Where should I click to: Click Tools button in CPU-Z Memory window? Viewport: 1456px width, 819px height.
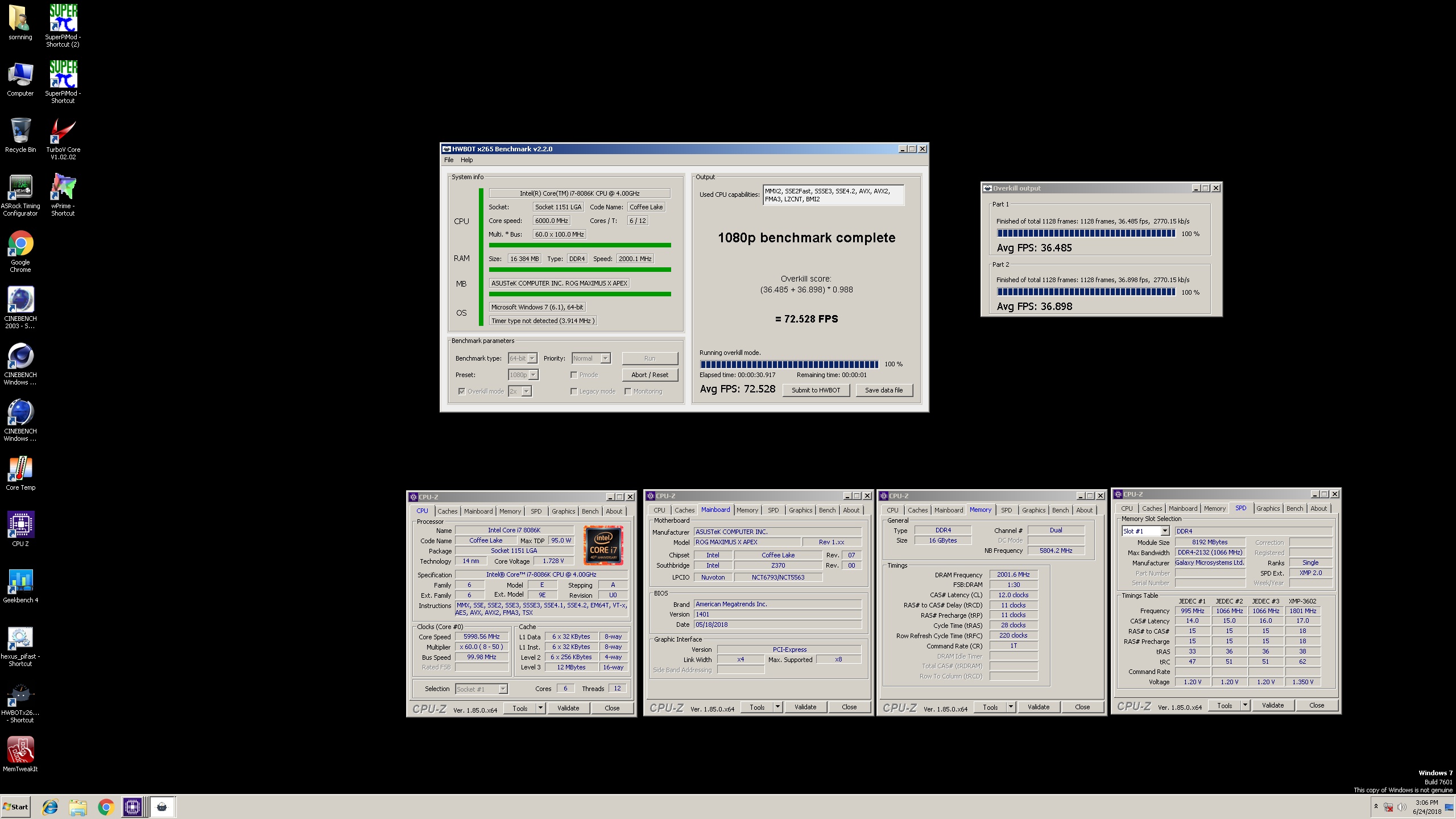tap(990, 707)
